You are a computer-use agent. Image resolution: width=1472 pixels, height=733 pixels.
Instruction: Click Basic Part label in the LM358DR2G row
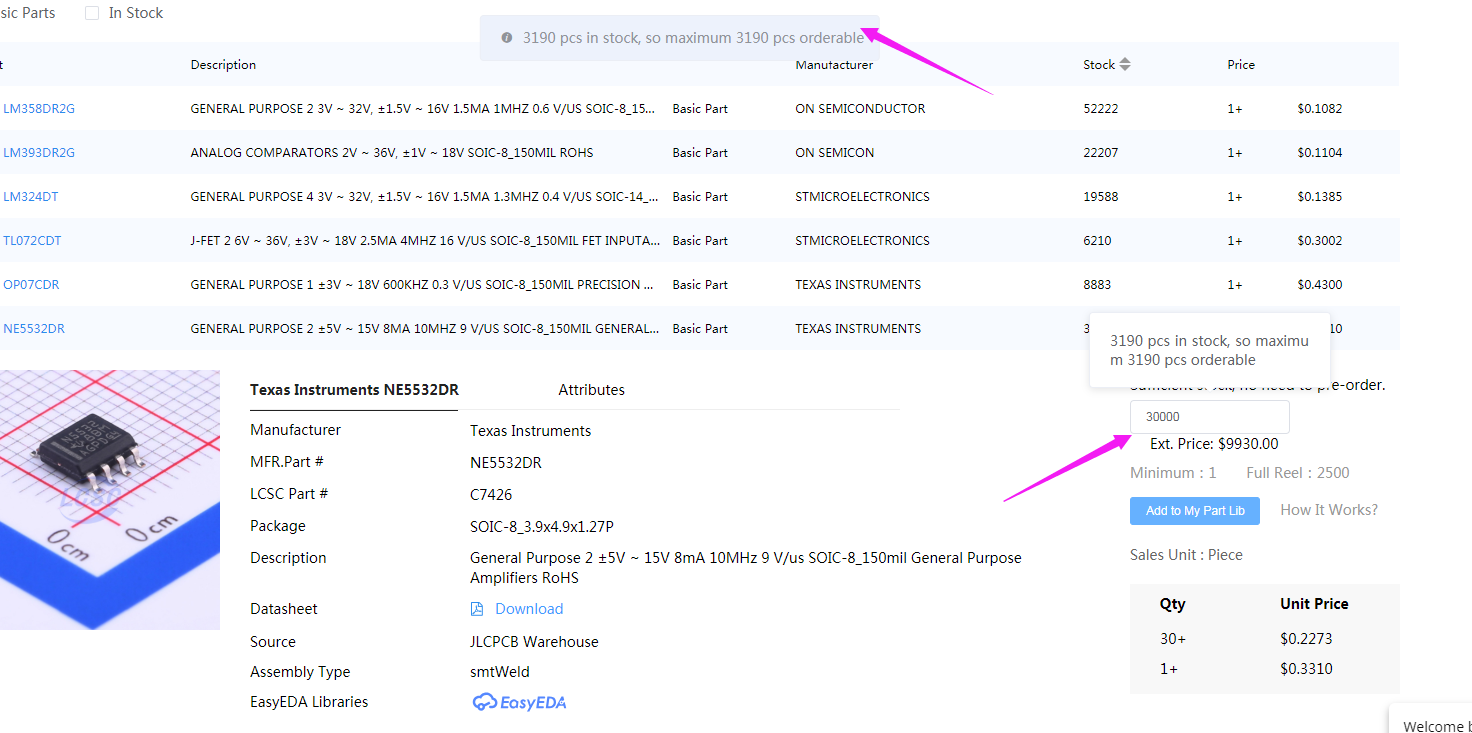[700, 109]
